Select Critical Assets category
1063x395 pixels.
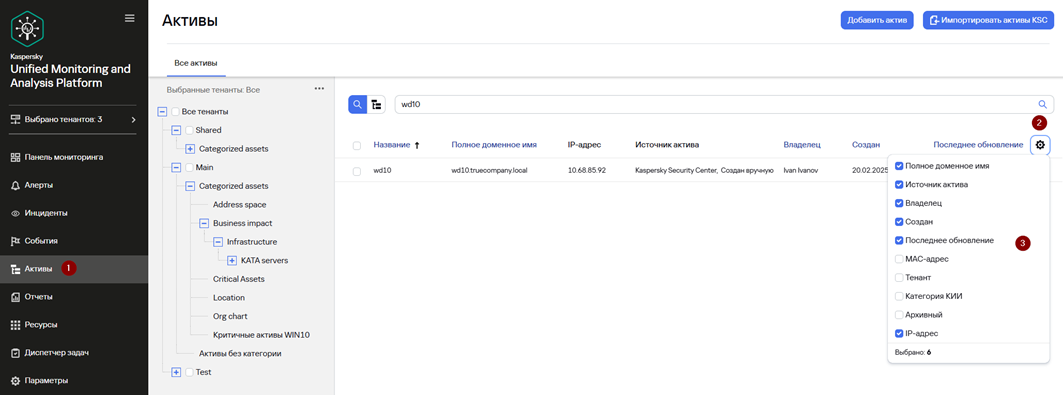pyautogui.click(x=239, y=279)
